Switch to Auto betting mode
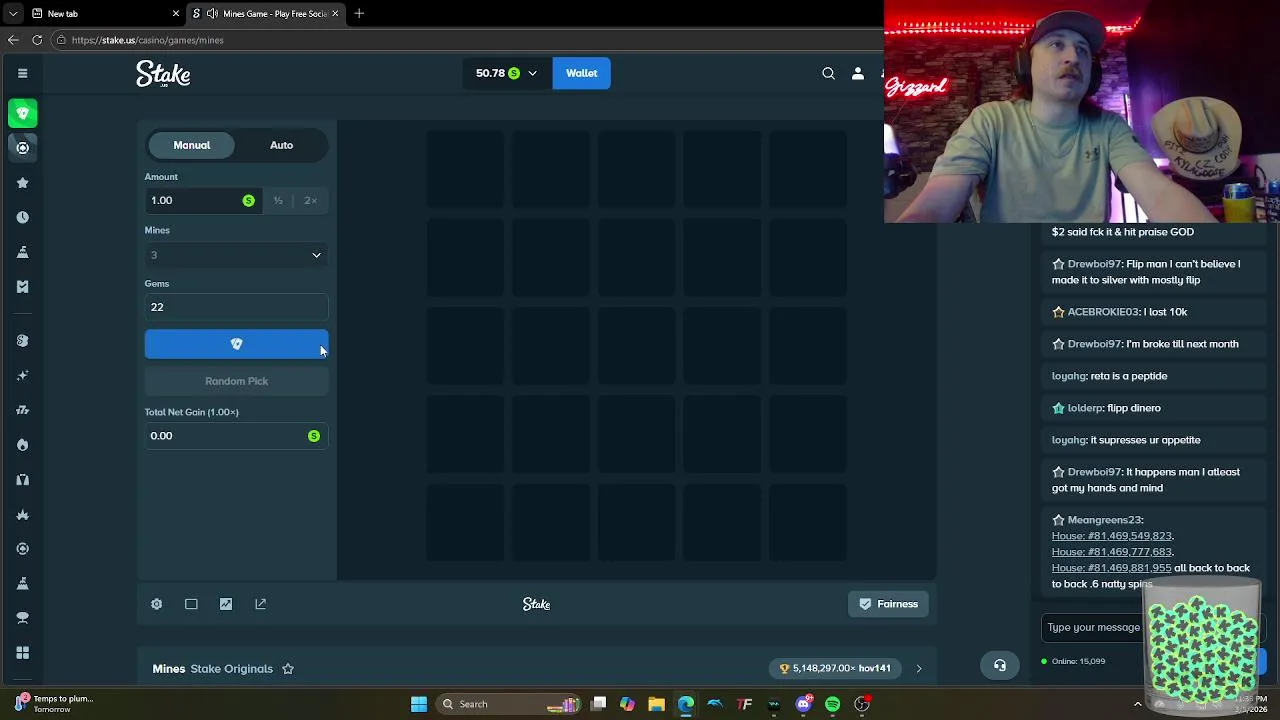 point(281,145)
